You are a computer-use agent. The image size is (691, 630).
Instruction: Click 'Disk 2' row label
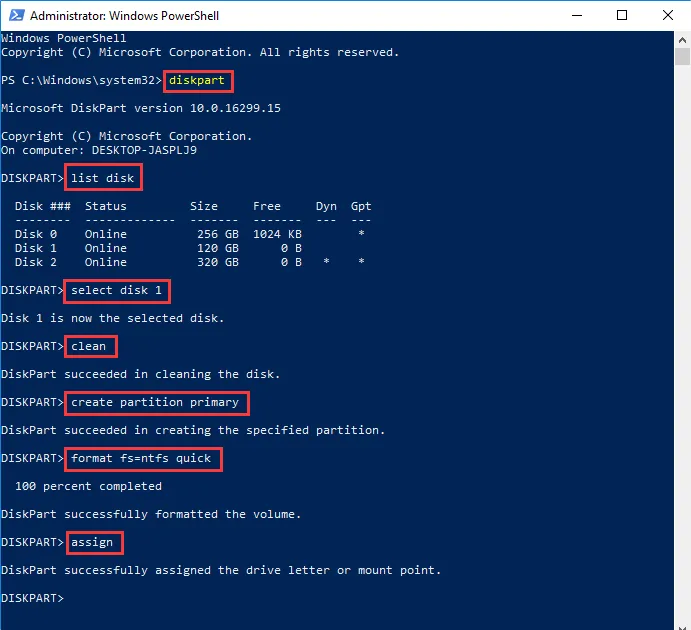click(36, 262)
